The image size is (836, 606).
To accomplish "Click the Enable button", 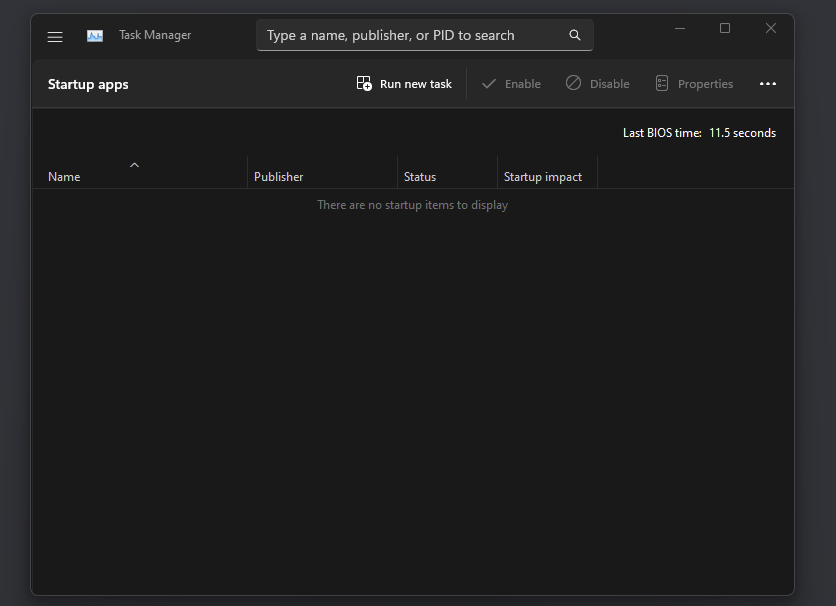I will pyautogui.click(x=511, y=84).
